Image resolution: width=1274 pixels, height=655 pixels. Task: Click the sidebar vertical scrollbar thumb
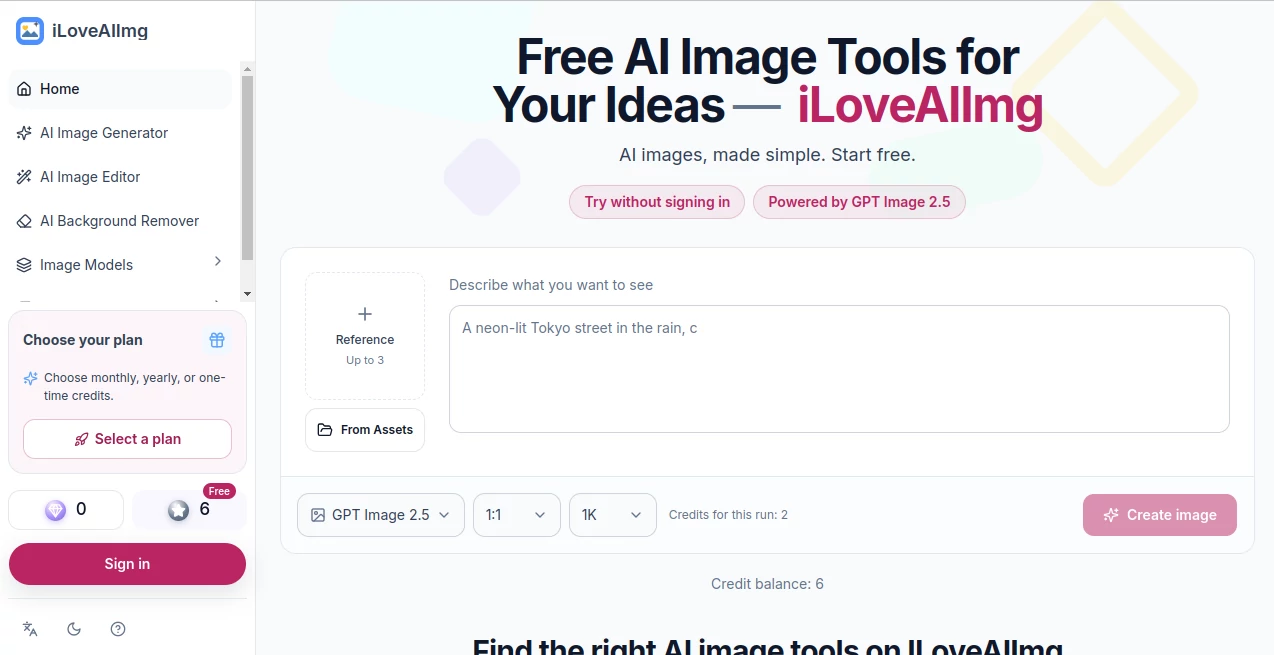(248, 167)
